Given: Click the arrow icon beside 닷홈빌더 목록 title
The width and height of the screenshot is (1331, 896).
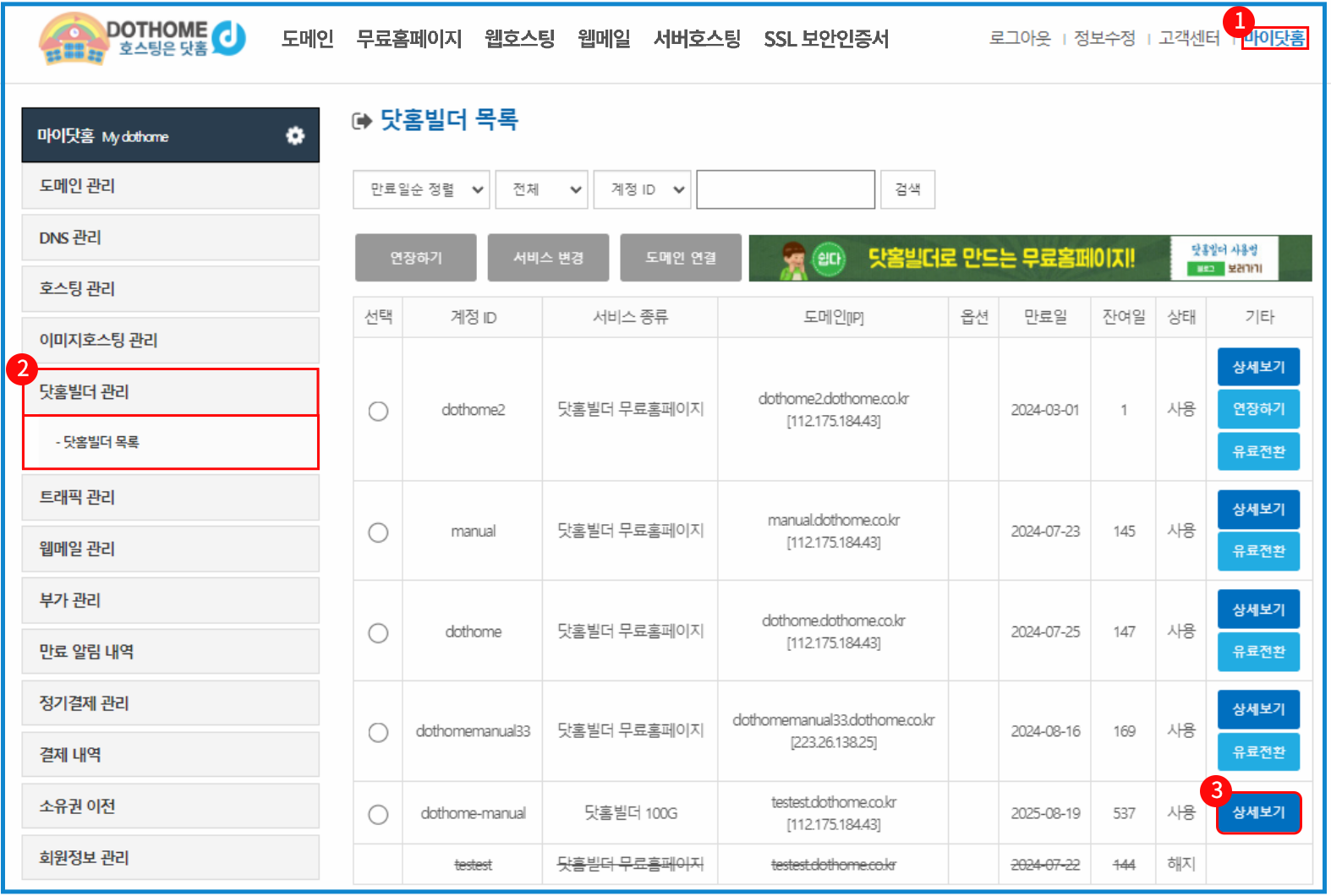Looking at the screenshot, I should pyautogui.click(x=362, y=122).
